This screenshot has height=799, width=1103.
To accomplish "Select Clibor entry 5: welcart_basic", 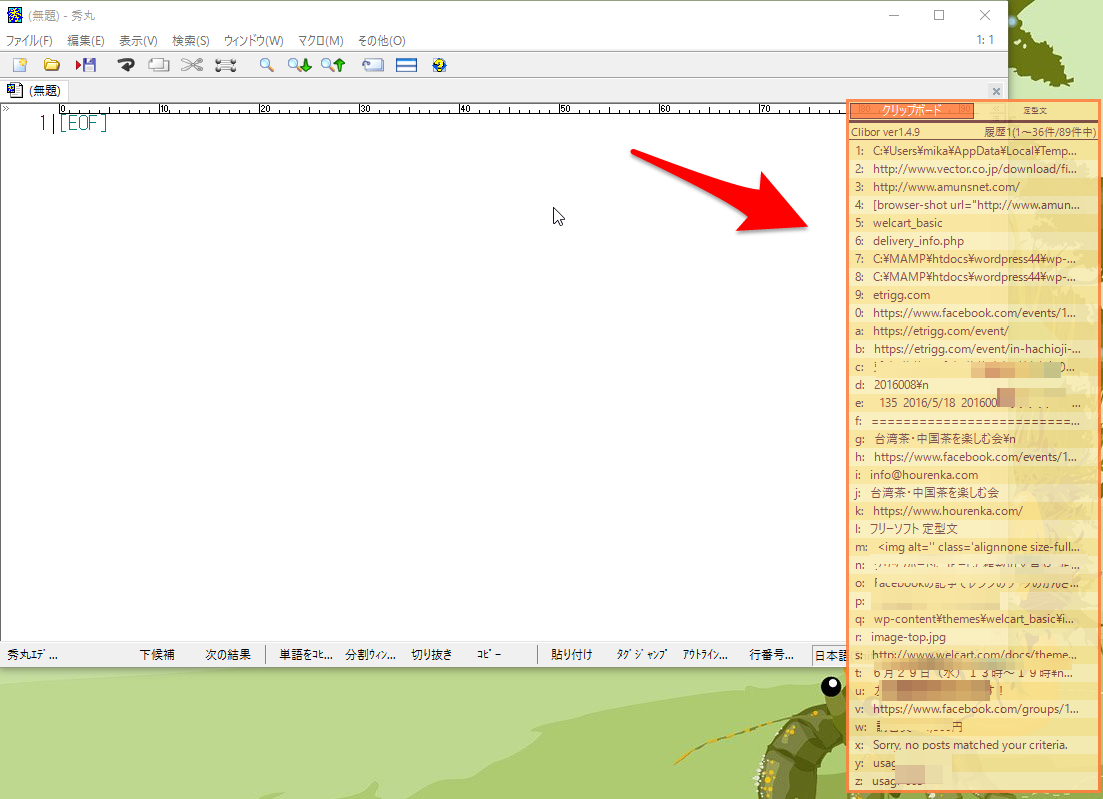I will [973, 223].
